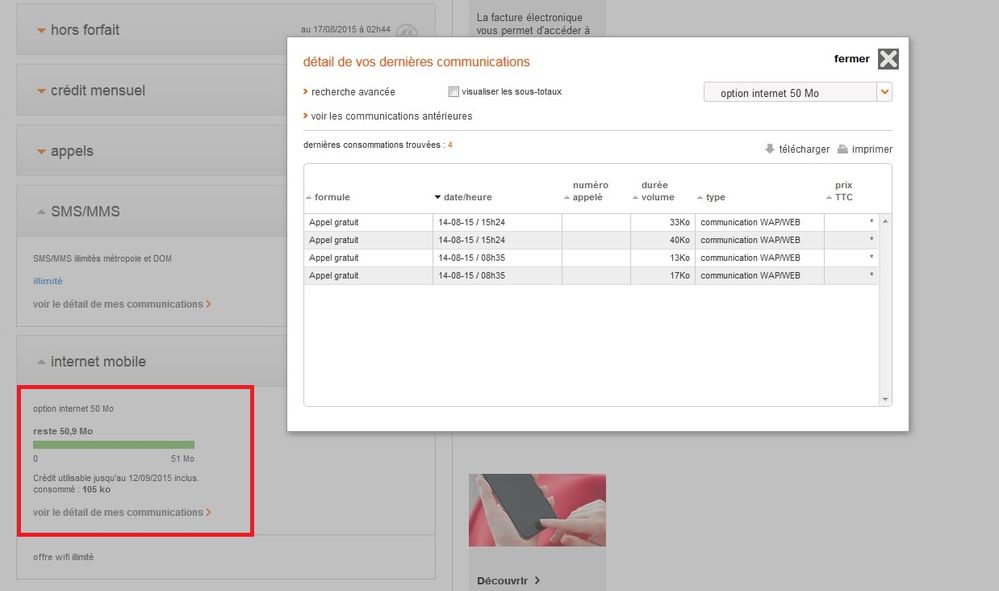Click the imprimer printer icon
Screen dimensions: 999x591
pos(842,149)
